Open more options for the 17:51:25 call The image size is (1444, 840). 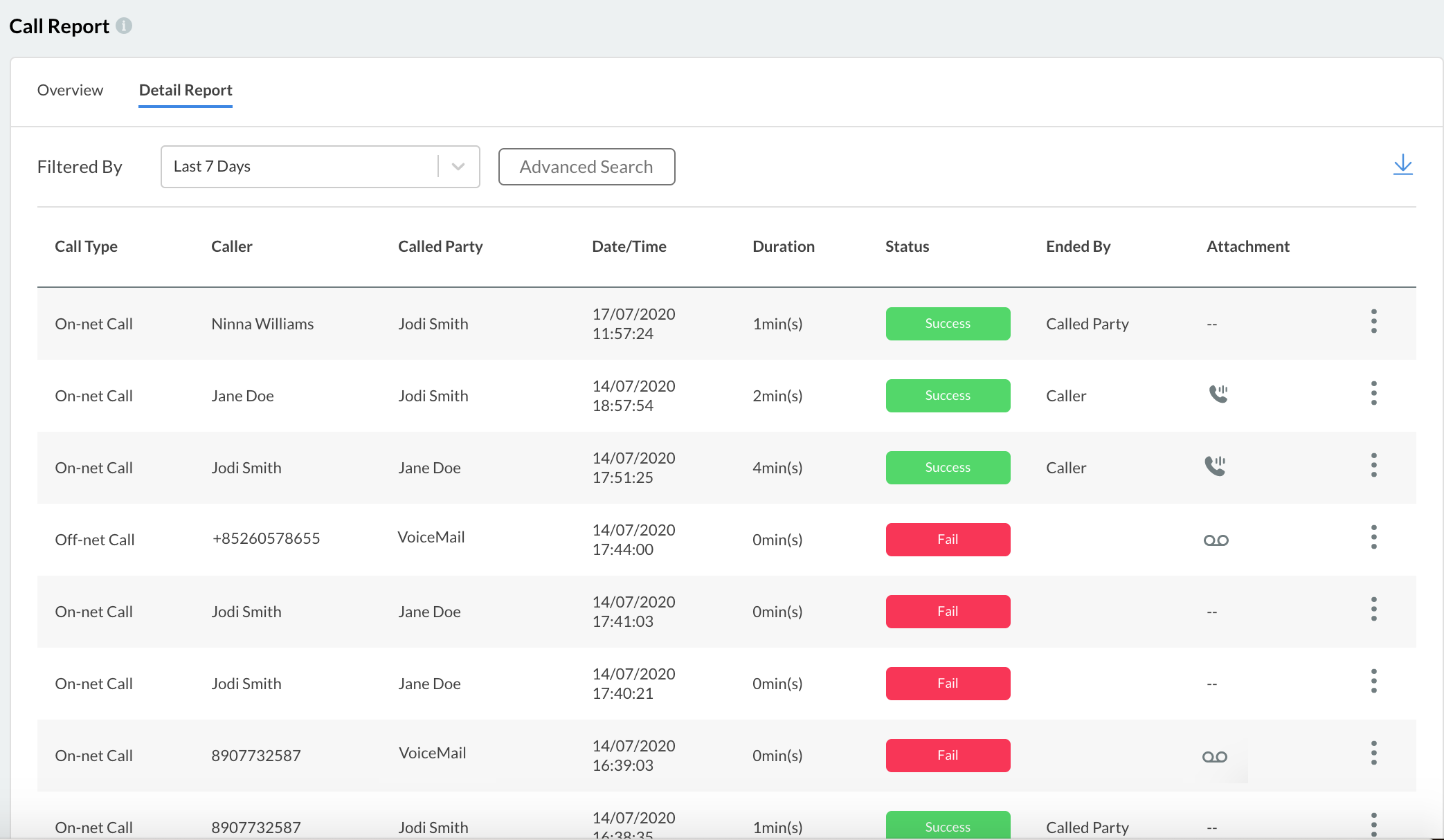[1373, 465]
